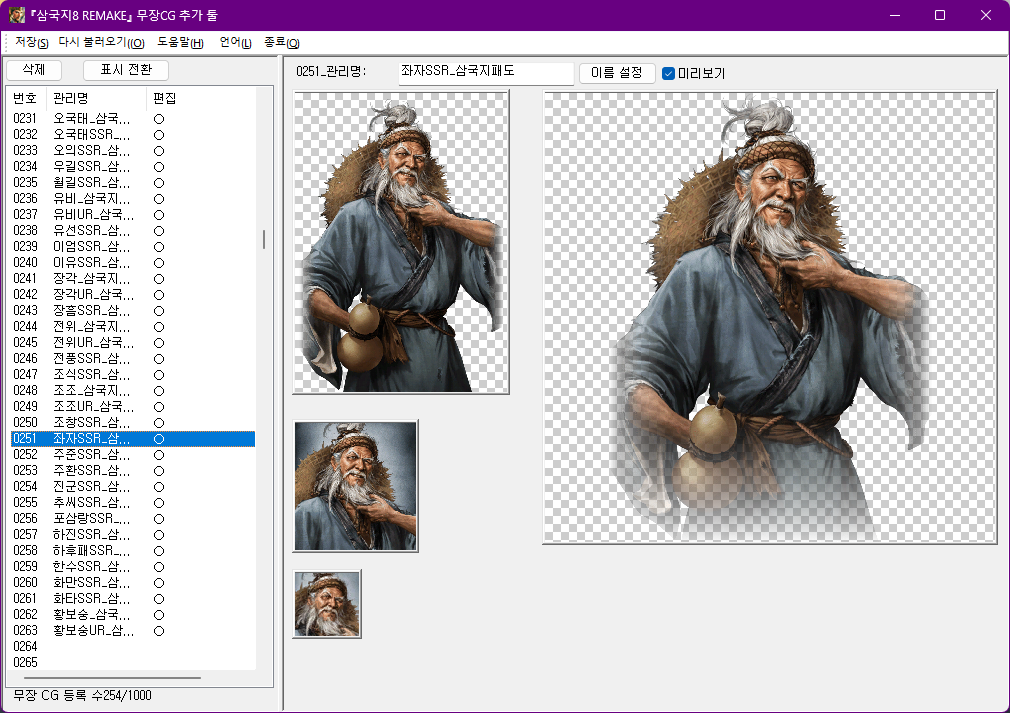1010x713 pixels.
Task: Click the 표시 전환 display switch button
Action: click(126, 70)
